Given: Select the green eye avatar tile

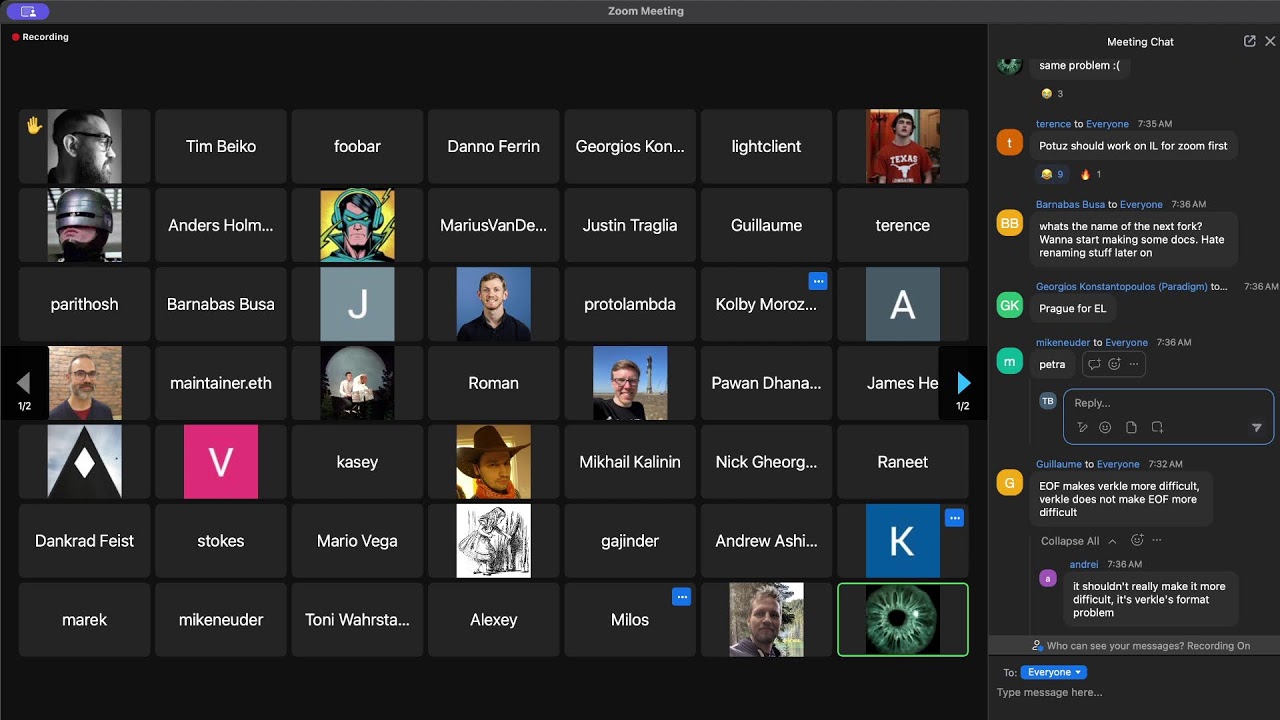Looking at the screenshot, I should (903, 620).
